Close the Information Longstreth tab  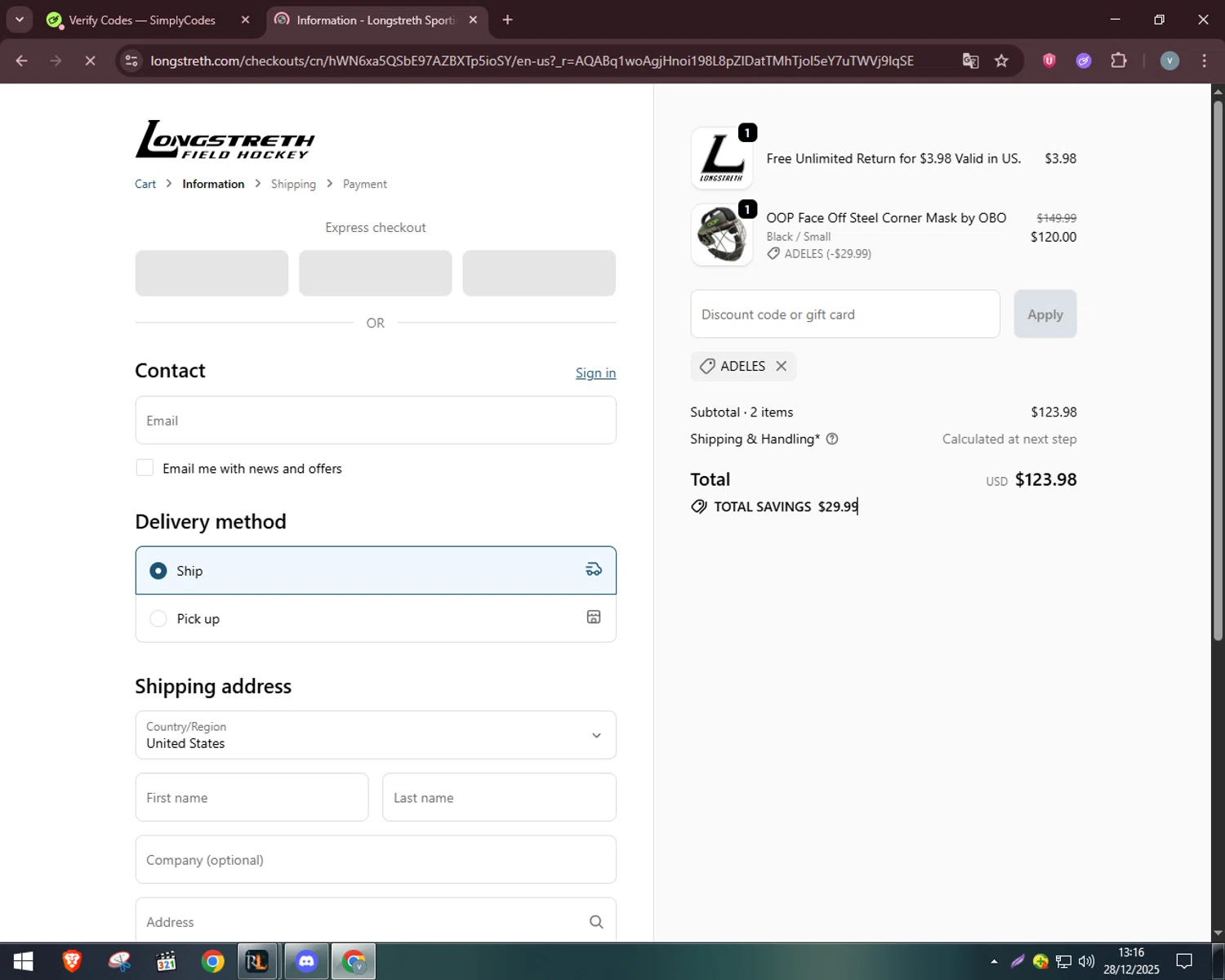[x=473, y=20]
